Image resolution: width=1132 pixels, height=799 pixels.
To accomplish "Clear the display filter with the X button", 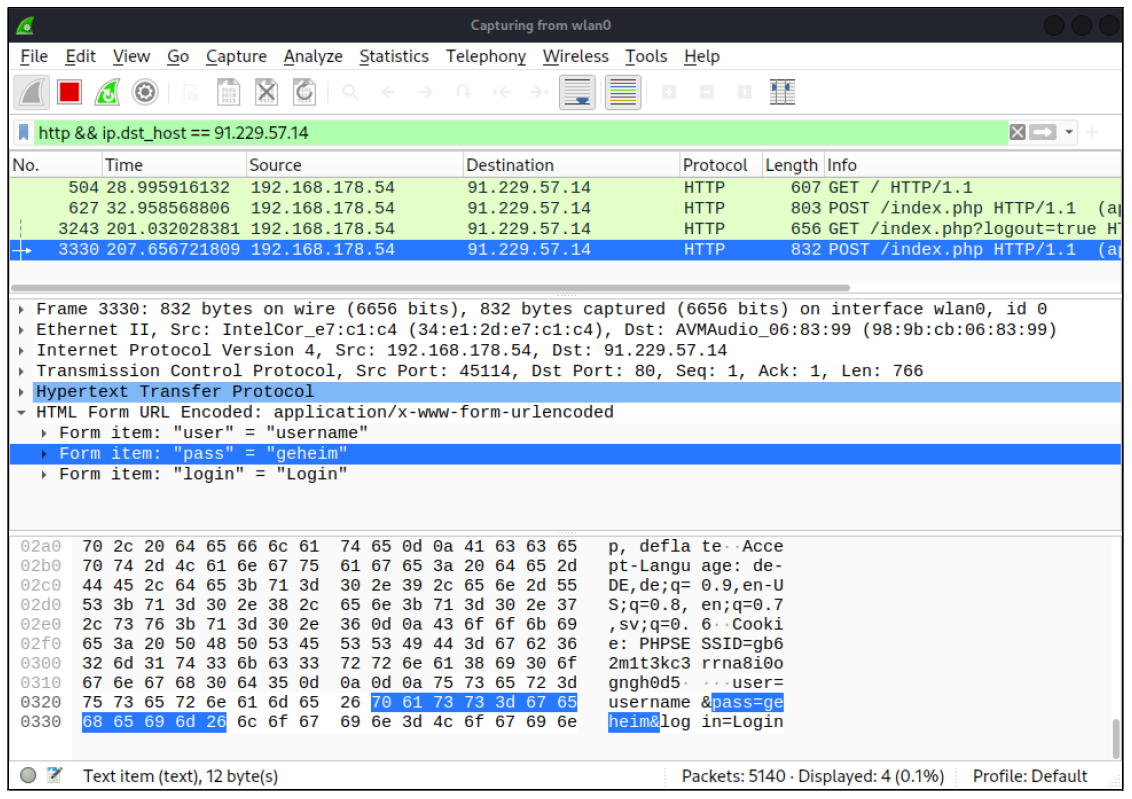I will [1016, 131].
